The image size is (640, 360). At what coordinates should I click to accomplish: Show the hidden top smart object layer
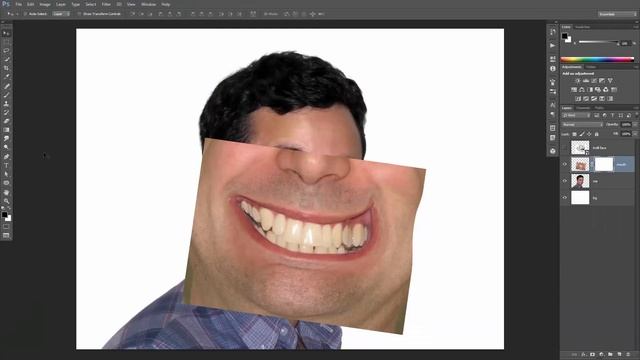(x=565, y=148)
